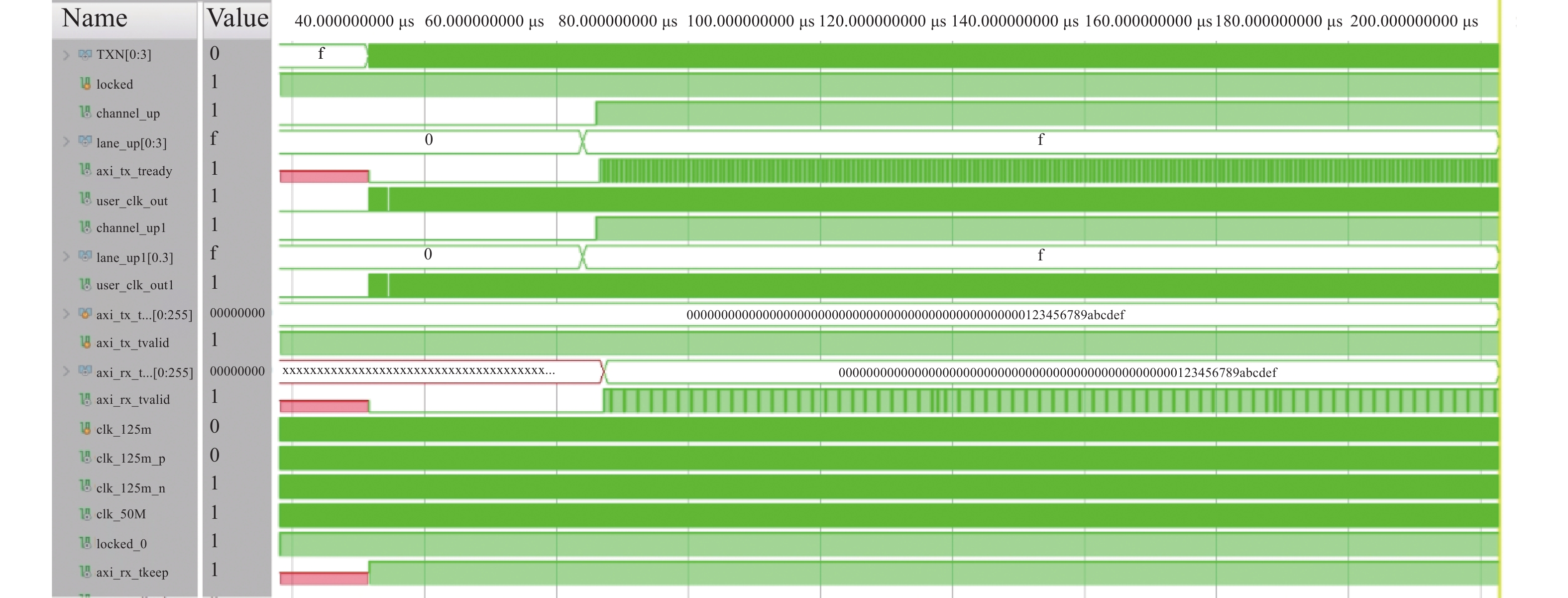Click the axi_tx_tready signal icon
Image resolution: width=1568 pixels, height=598 pixels.
coord(85,170)
